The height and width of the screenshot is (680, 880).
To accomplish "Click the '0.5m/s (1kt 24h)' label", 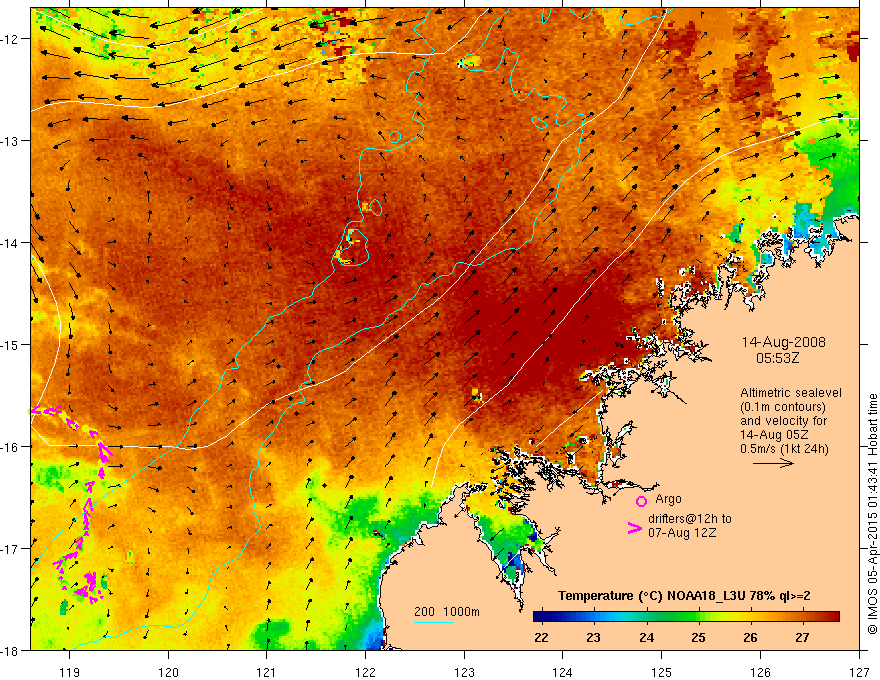I will (784, 449).
